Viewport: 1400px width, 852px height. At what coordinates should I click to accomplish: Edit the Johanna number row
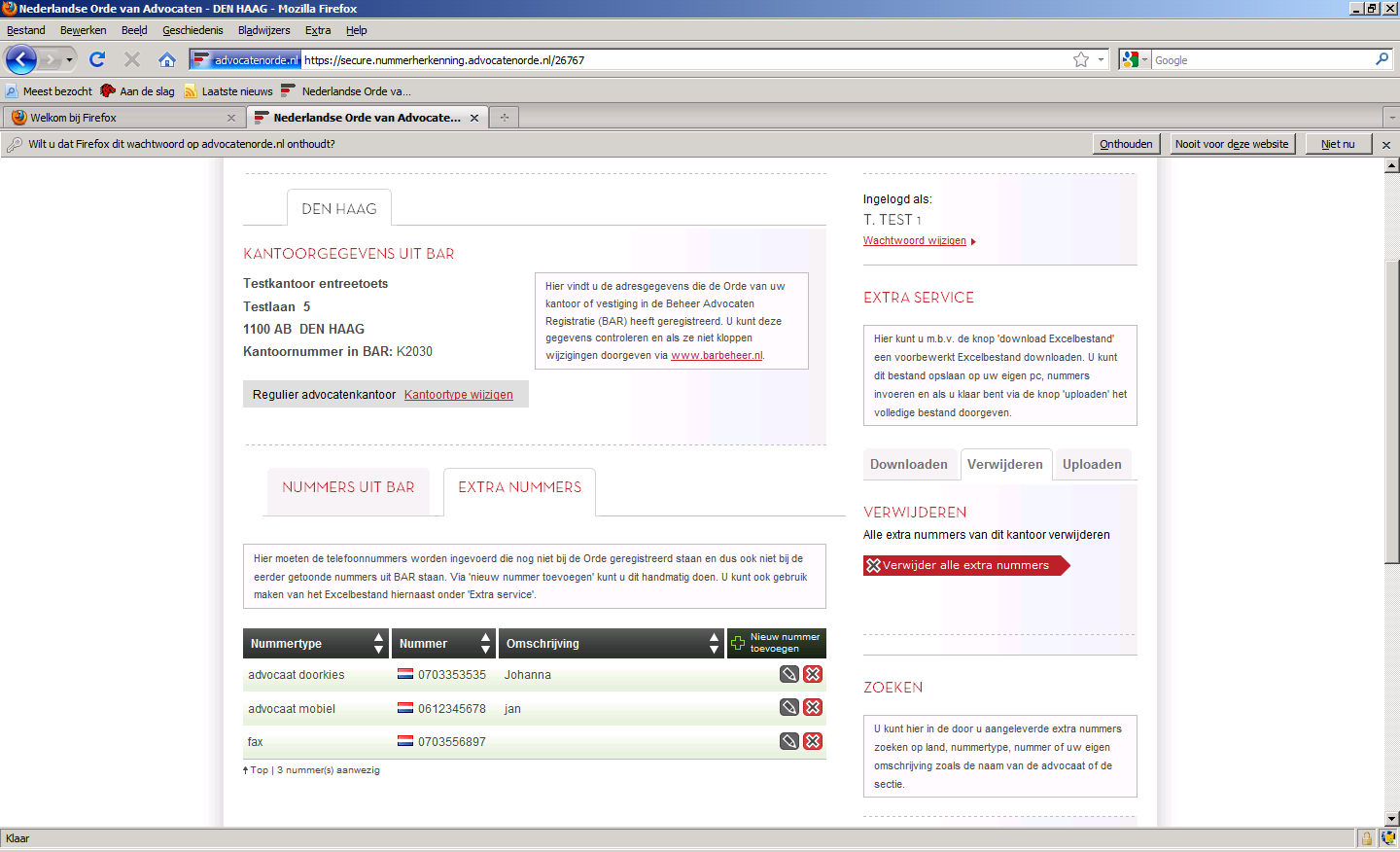point(789,674)
